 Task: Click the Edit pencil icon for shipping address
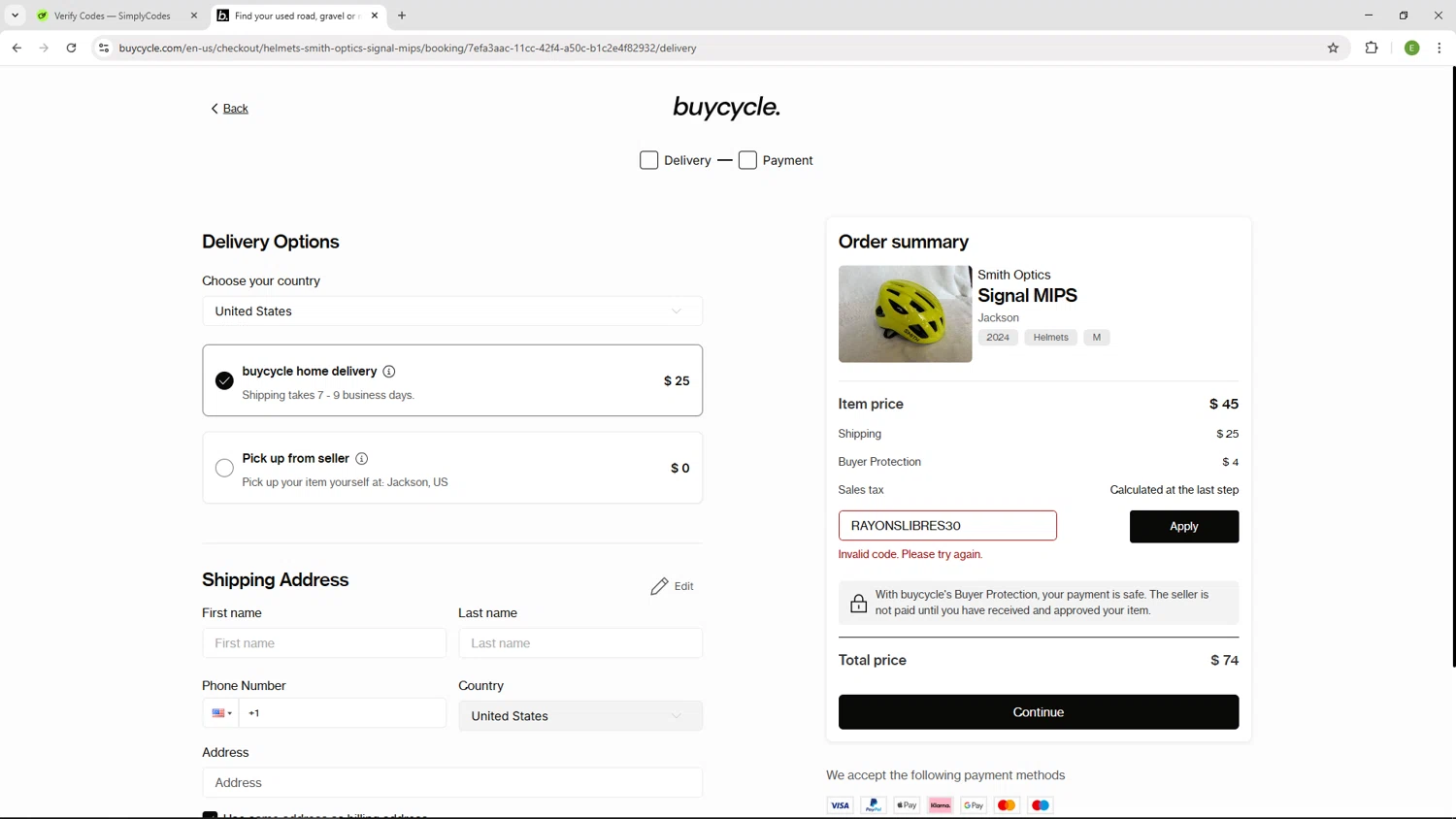point(659,586)
